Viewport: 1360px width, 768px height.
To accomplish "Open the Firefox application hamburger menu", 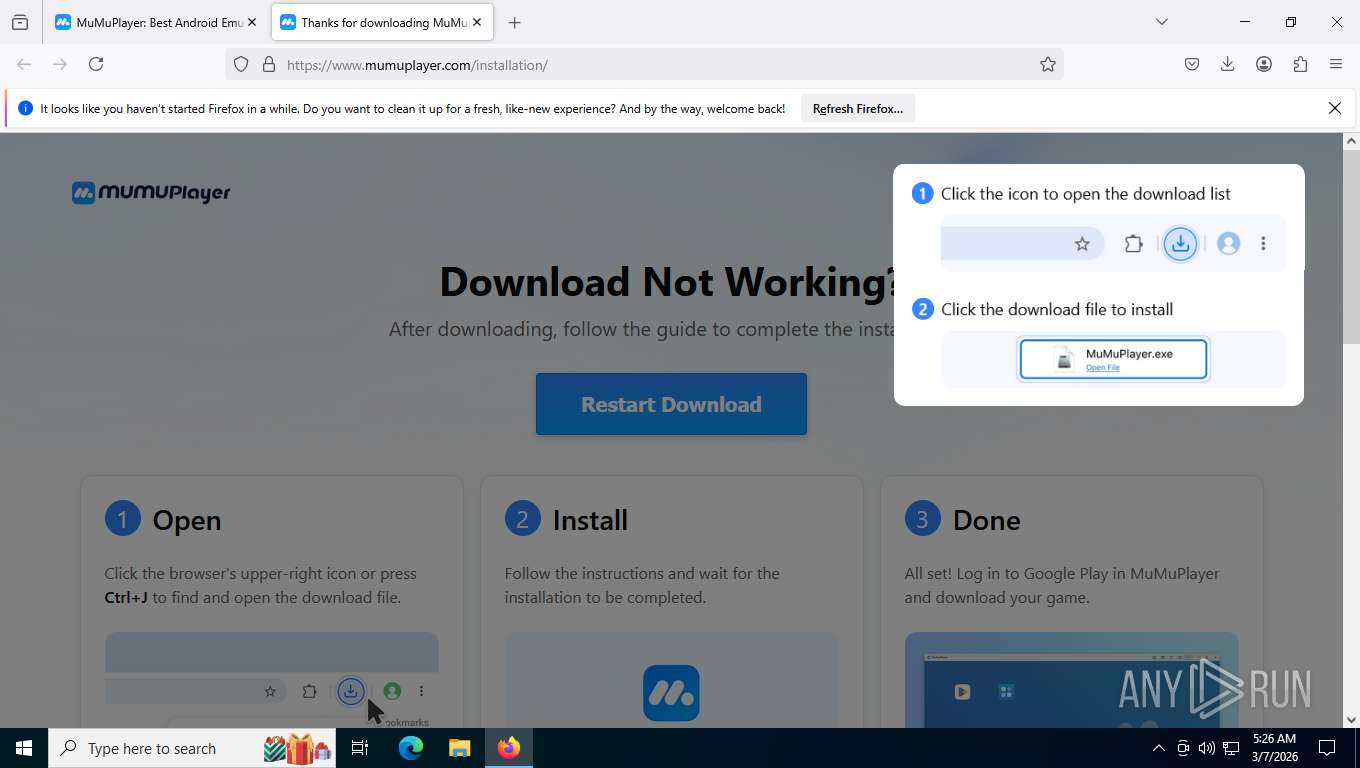I will click(1336, 64).
